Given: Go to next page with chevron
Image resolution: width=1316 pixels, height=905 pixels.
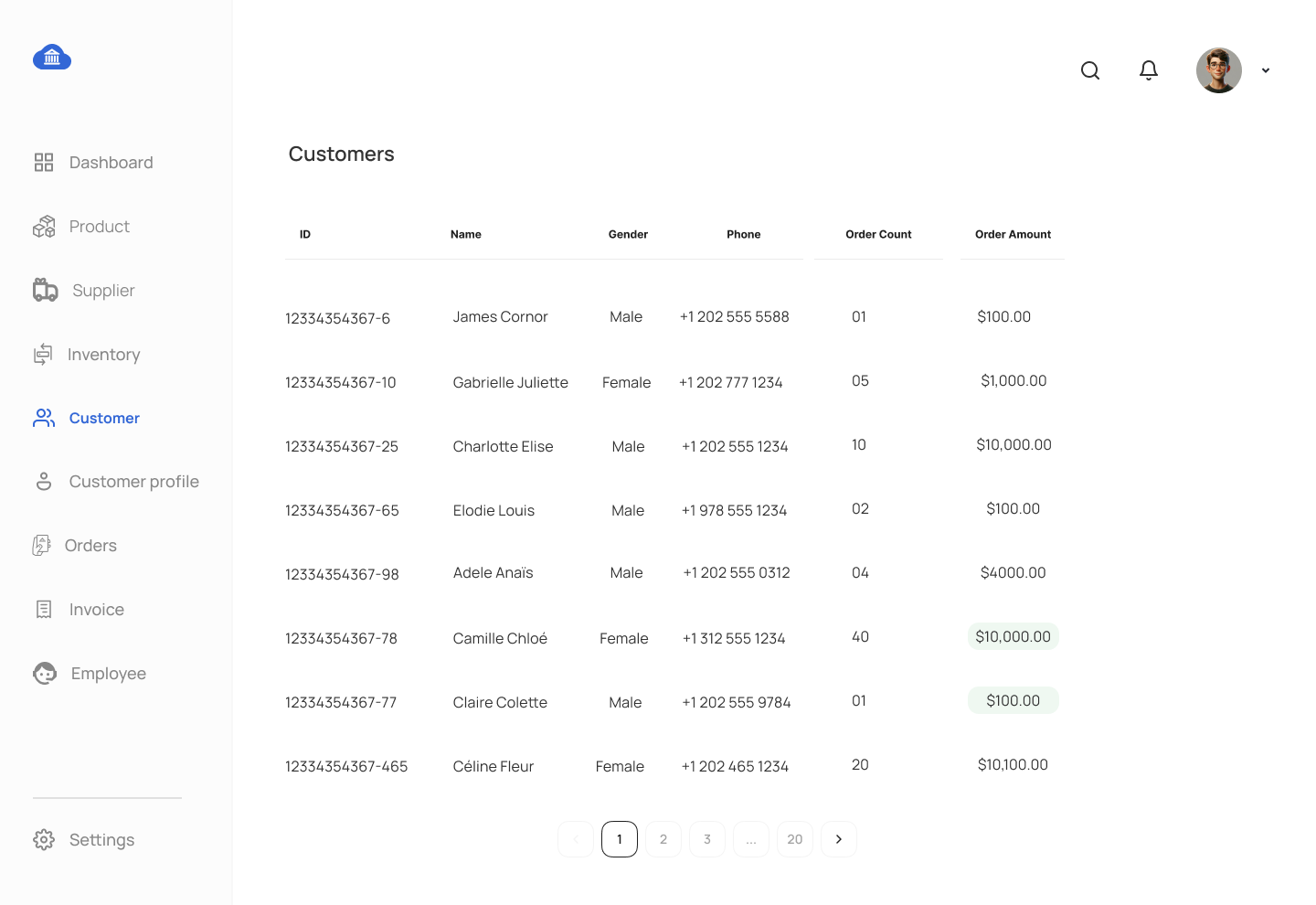Looking at the screenshot, I should coord(839,839).
